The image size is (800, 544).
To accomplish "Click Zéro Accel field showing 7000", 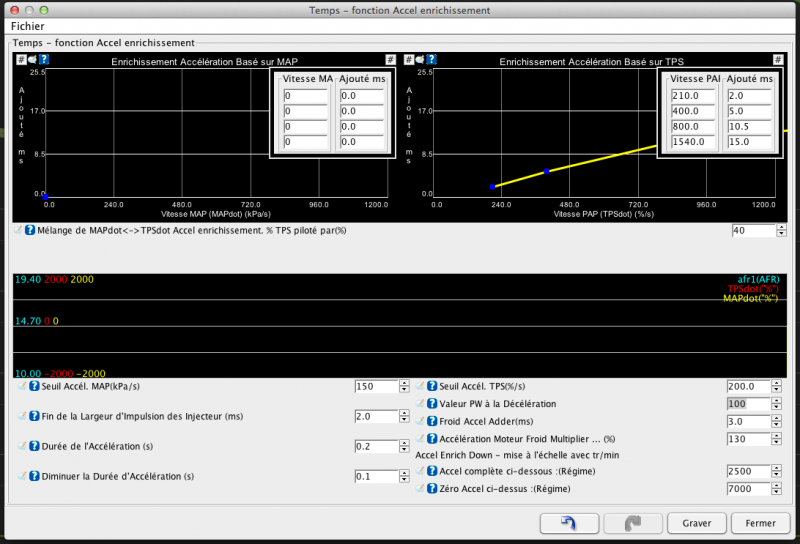I will click(x=749, y=489).
